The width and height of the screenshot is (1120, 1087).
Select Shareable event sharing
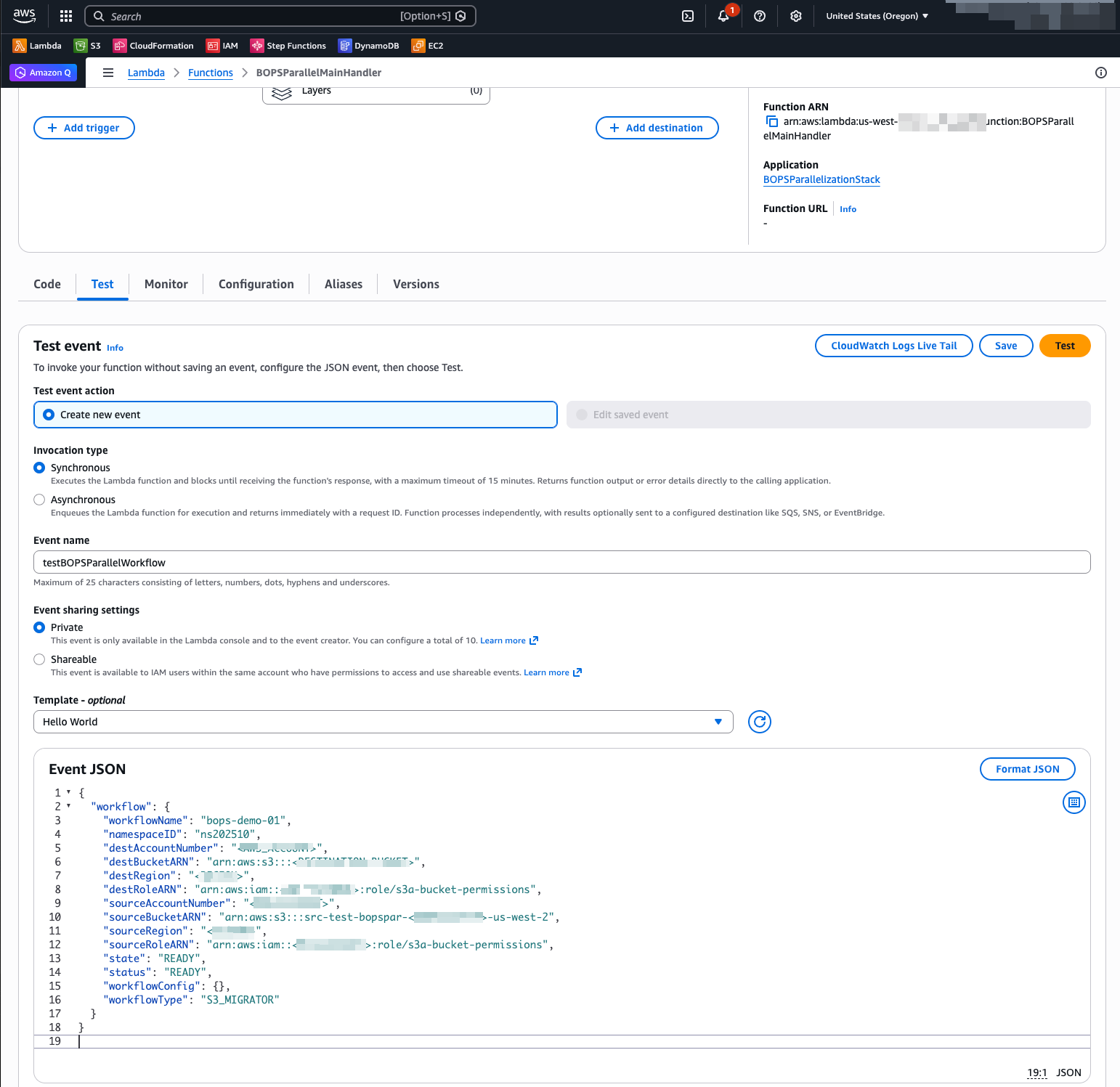tap(39, 659)
